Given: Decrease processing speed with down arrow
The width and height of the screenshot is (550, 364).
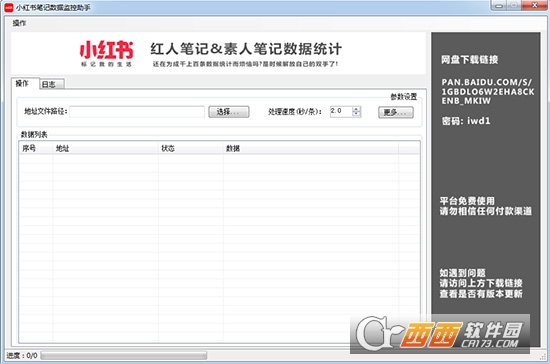Looking at the screenshot, I should click(x=356, y=114).
